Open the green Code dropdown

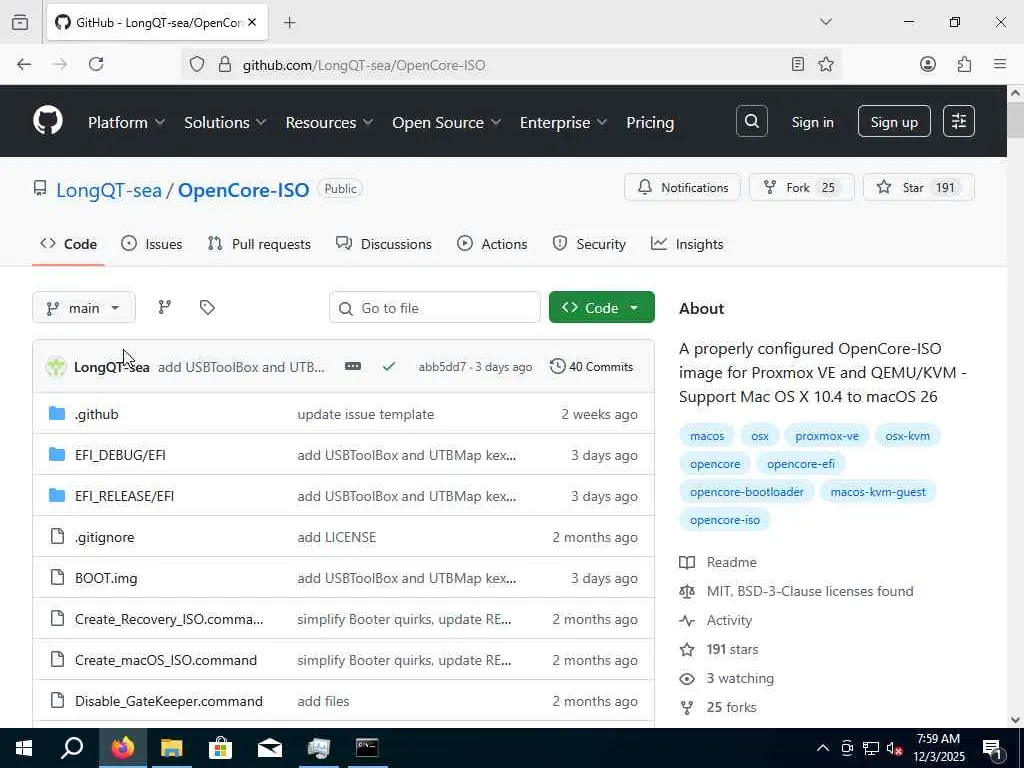pos(601,308)
